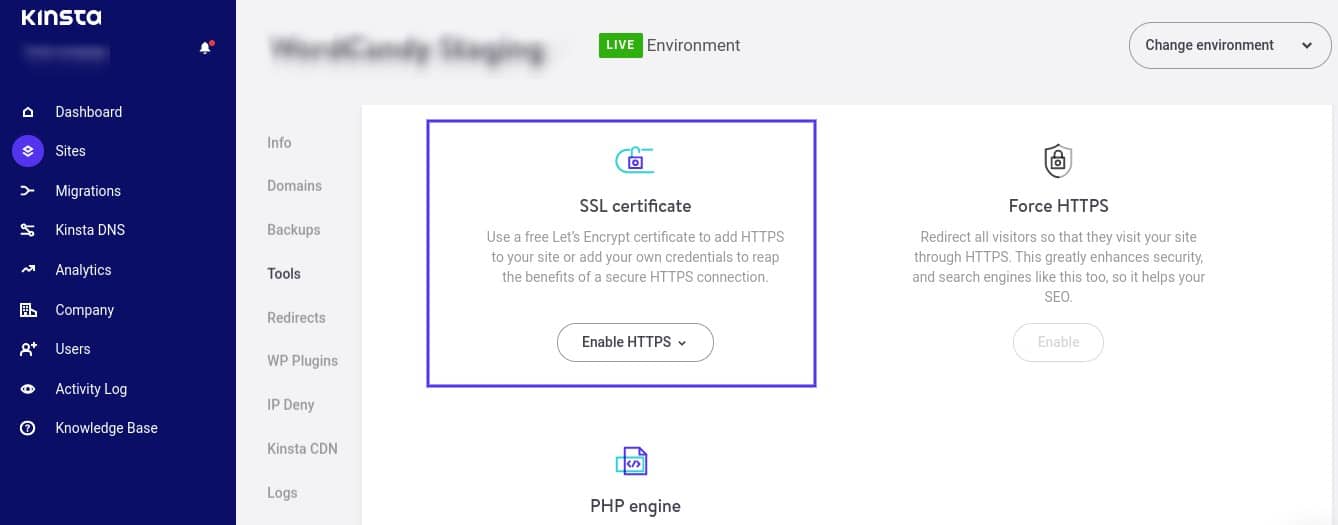Screen dimensions: 1338x525
Task: Click the Kinsta logo
Action: tap(61, 17)
